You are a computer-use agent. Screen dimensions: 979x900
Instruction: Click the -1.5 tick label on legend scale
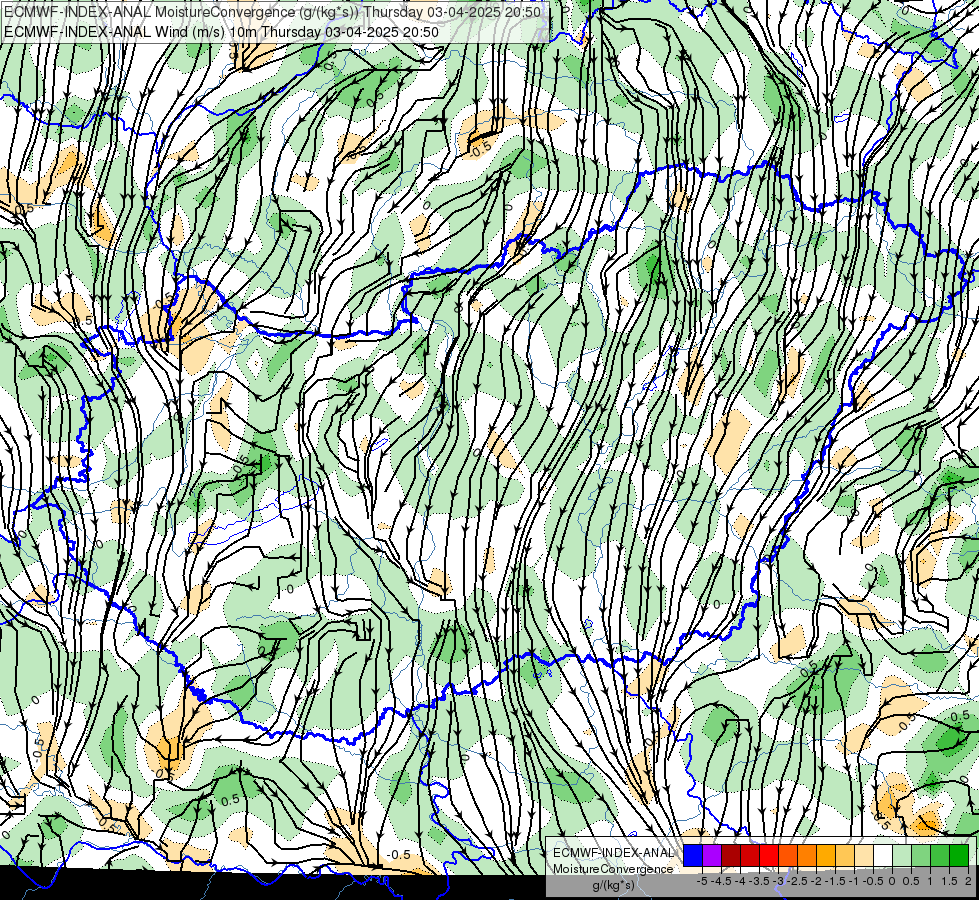(x=835, y=881)
